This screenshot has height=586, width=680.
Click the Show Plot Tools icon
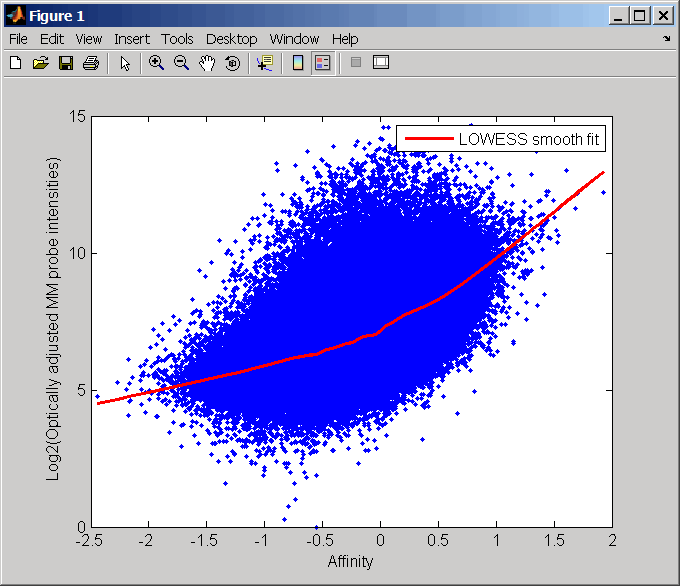pyautogui.click(x=381, y=62)
